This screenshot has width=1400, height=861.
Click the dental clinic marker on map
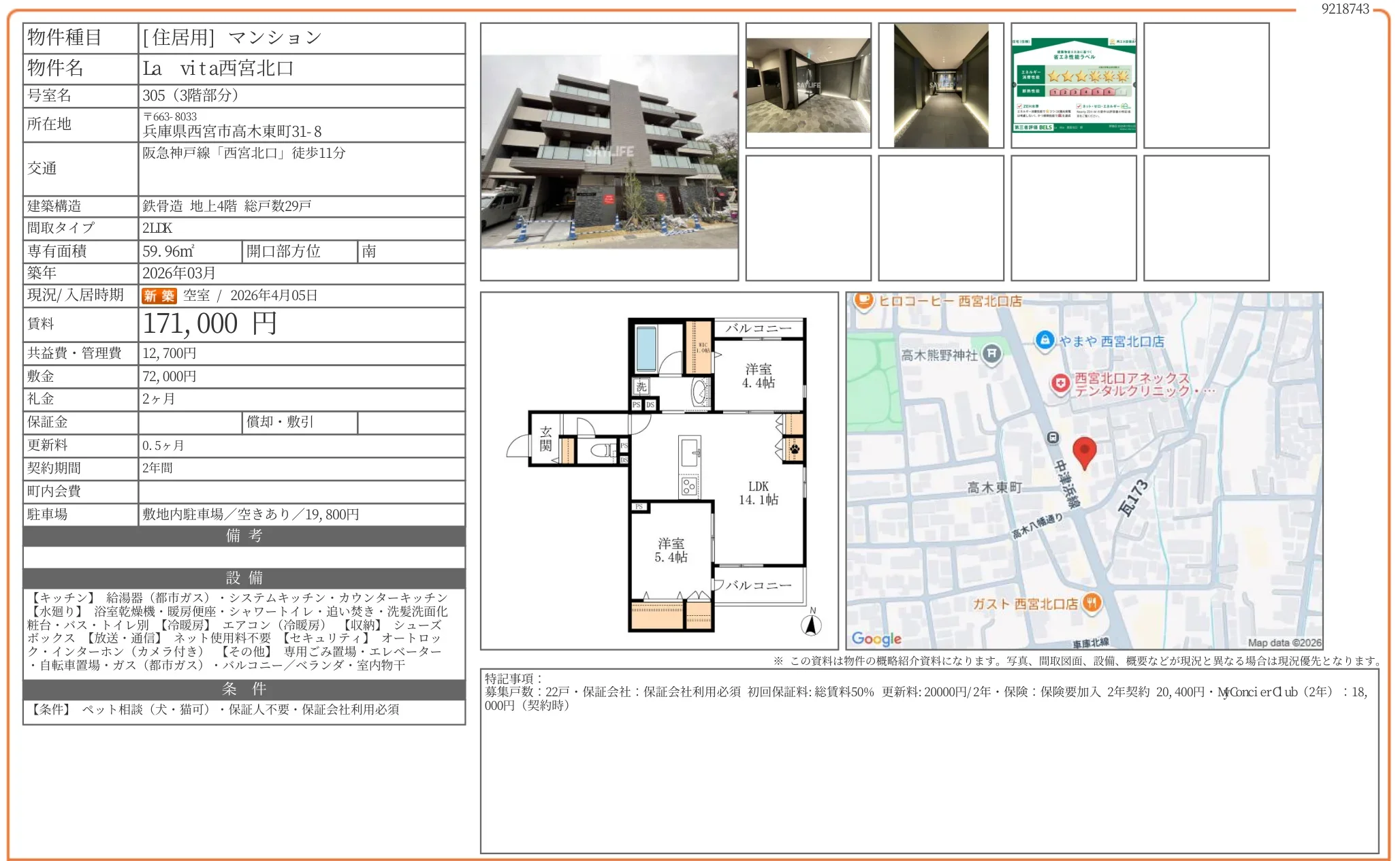coord(1060,384)
